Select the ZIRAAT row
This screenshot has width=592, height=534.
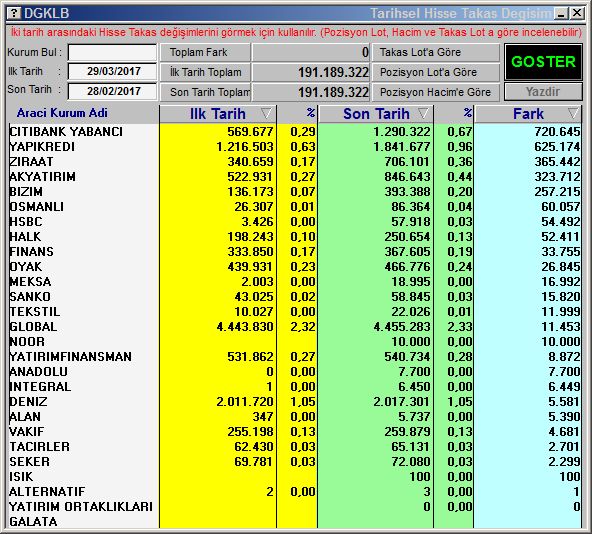(294, 162)
